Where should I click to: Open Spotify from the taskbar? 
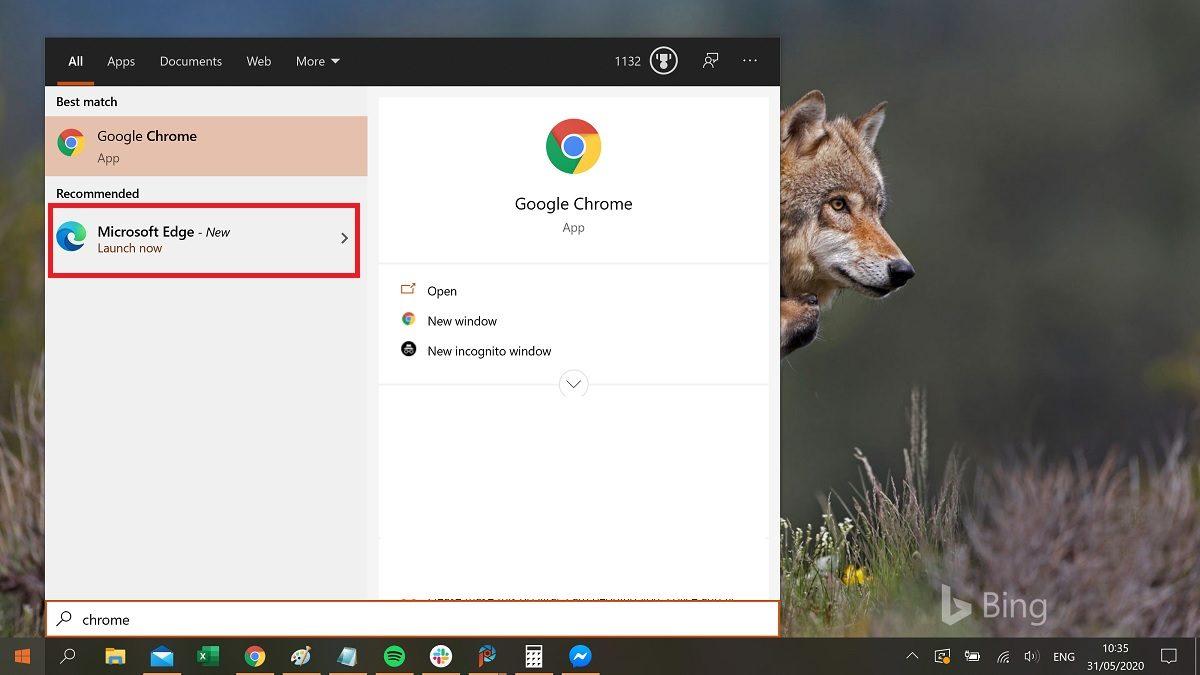point(394,657)
